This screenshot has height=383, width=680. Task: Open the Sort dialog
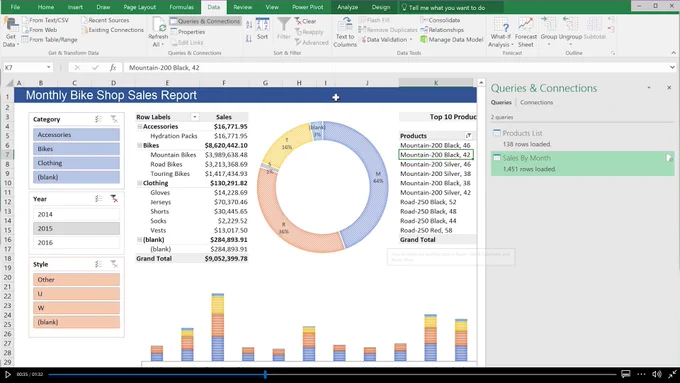(x=262, y=29)
